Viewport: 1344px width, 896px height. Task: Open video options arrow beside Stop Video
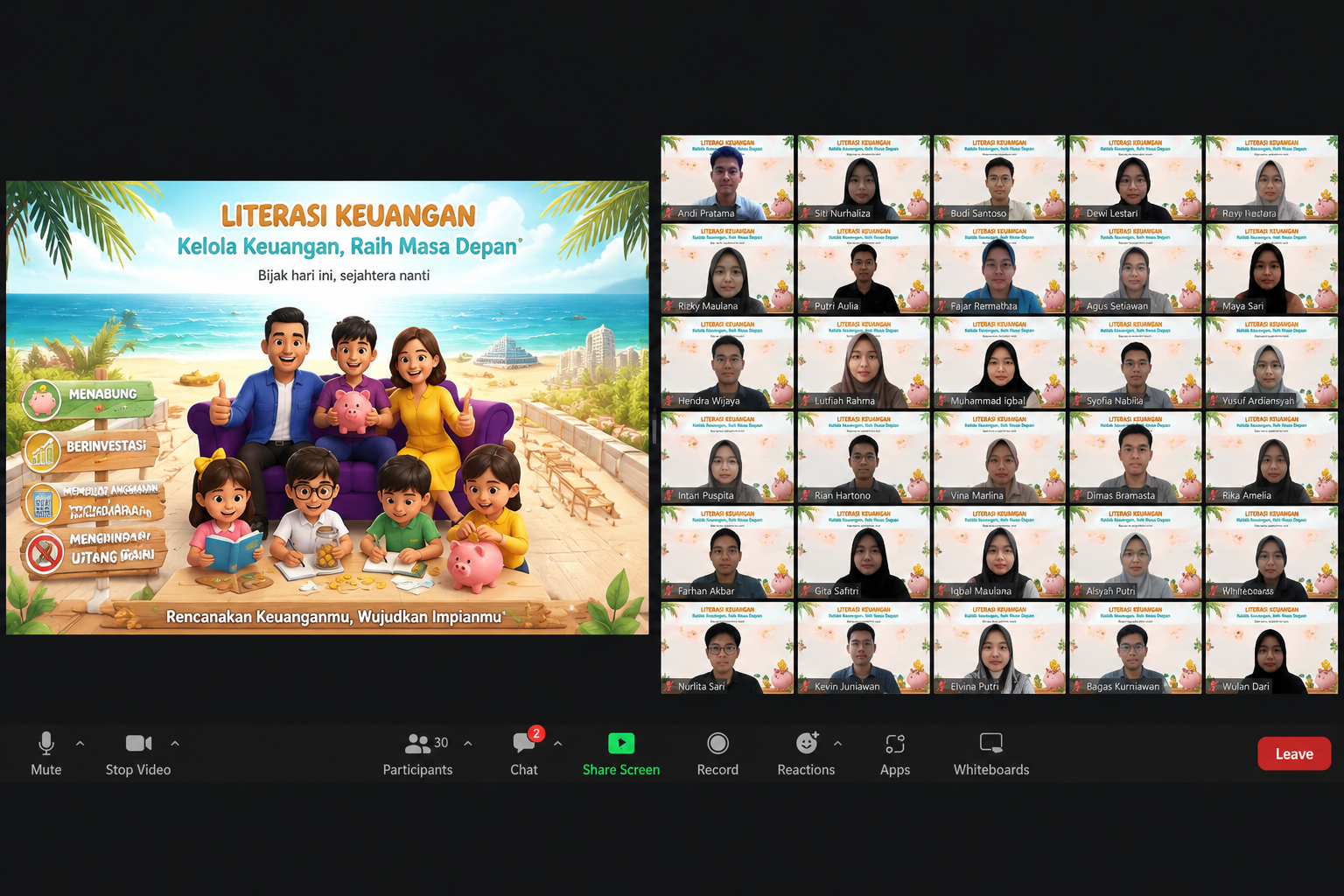[x=175, y=743]
